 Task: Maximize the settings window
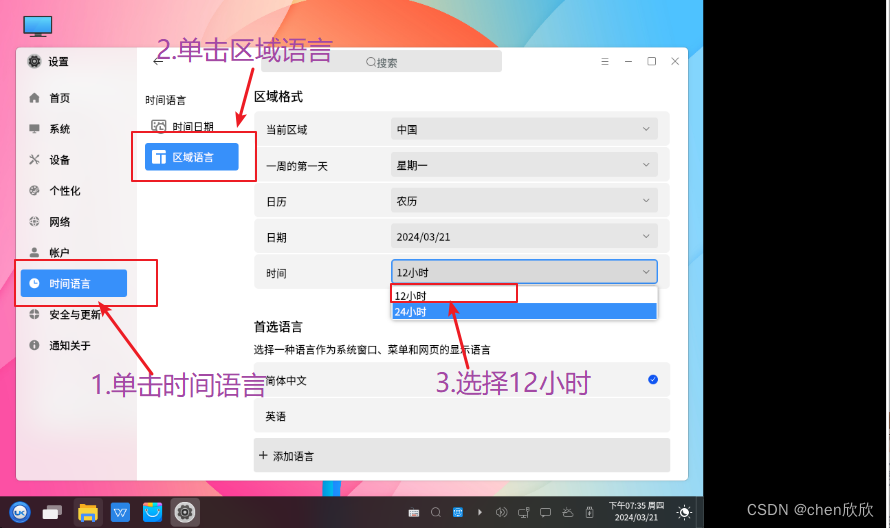point(652,61)
